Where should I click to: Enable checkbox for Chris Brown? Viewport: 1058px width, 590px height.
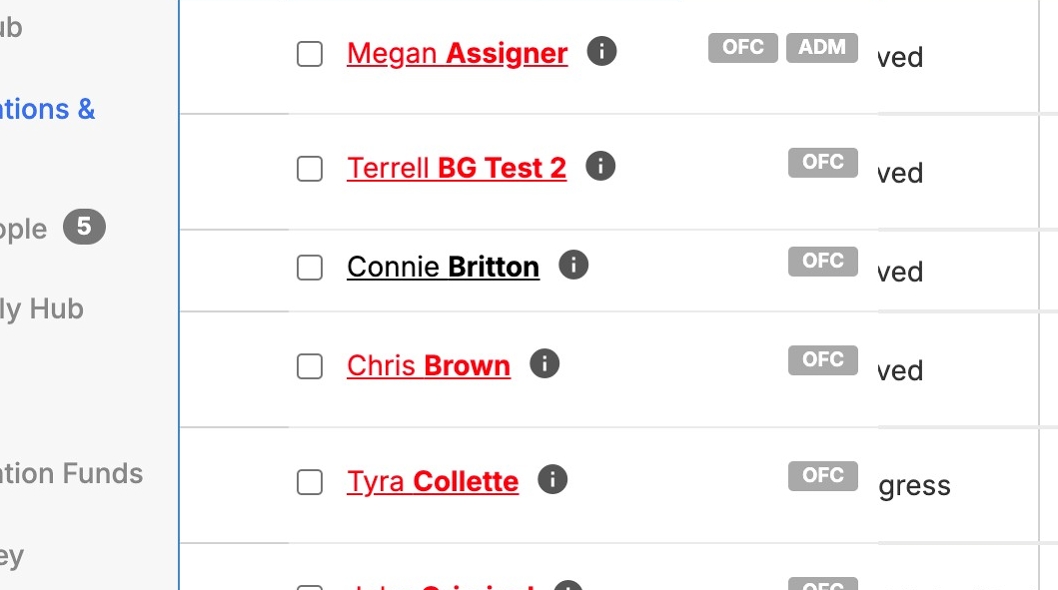310,367
